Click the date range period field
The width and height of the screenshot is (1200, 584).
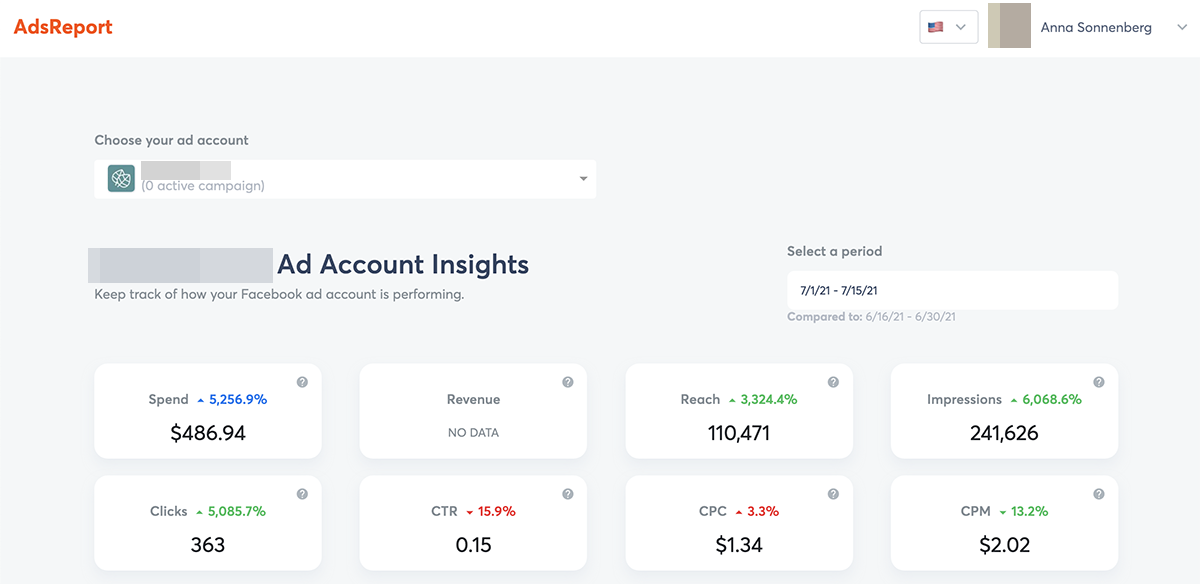tap(951, 291)
